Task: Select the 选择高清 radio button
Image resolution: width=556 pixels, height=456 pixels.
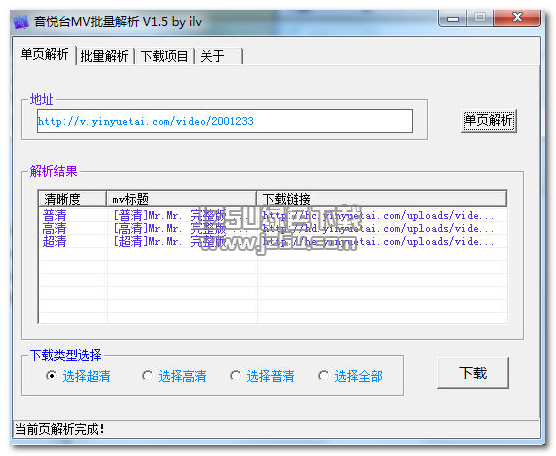Action: click(174, 376)
